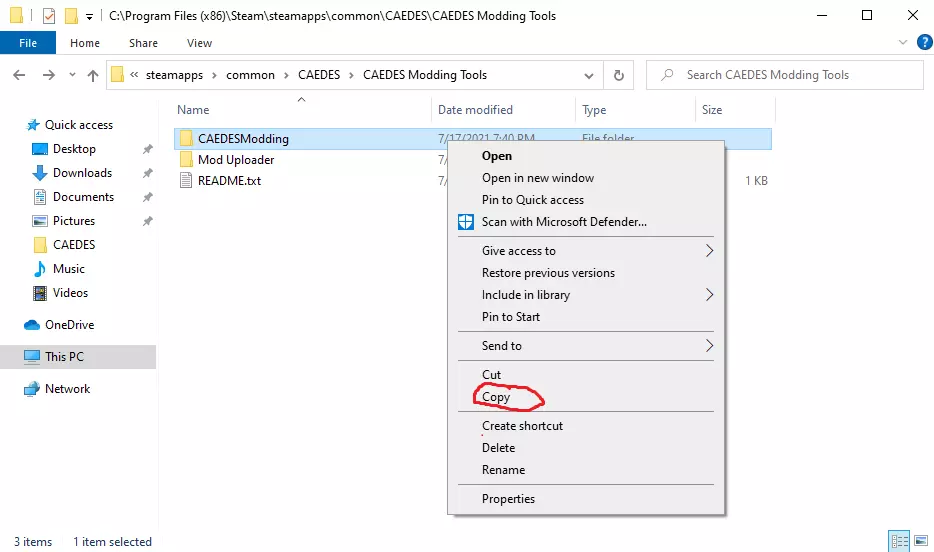Sort files by the Name column
Viewport: 934px width, 552px height.
(x=193, y=110)
